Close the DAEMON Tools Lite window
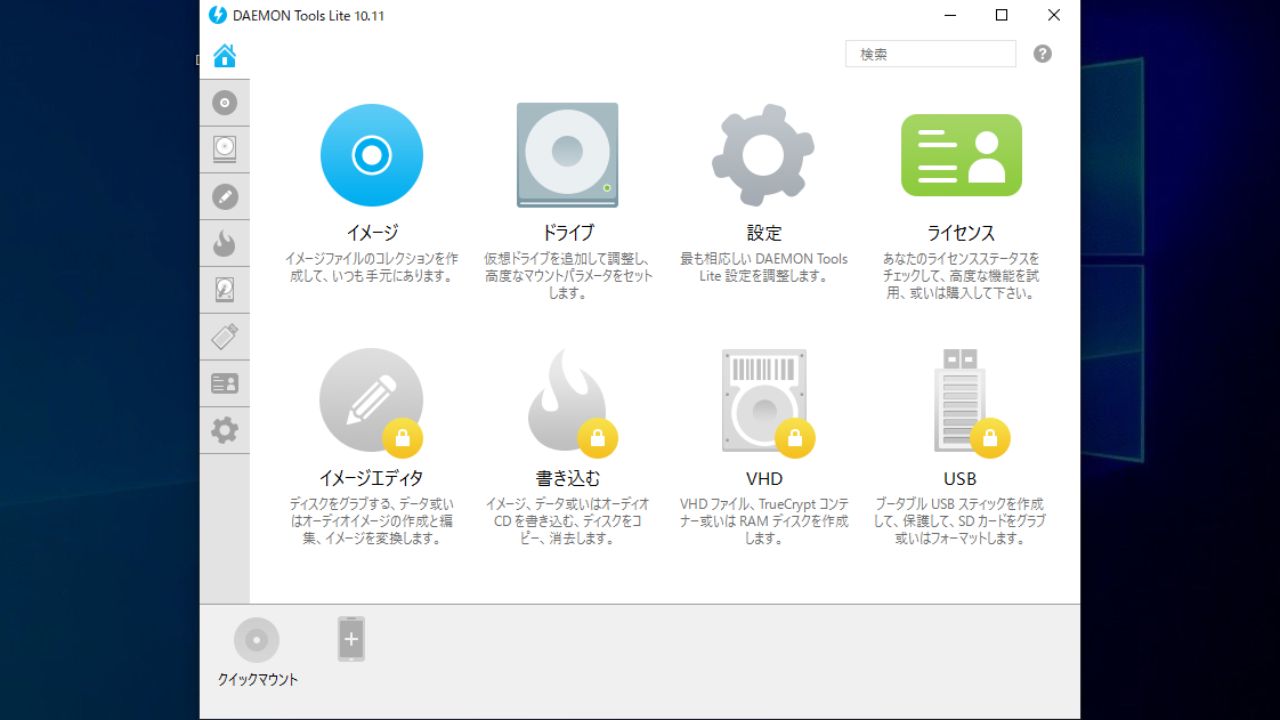Screen dimensions: 1280x720 1054,15
